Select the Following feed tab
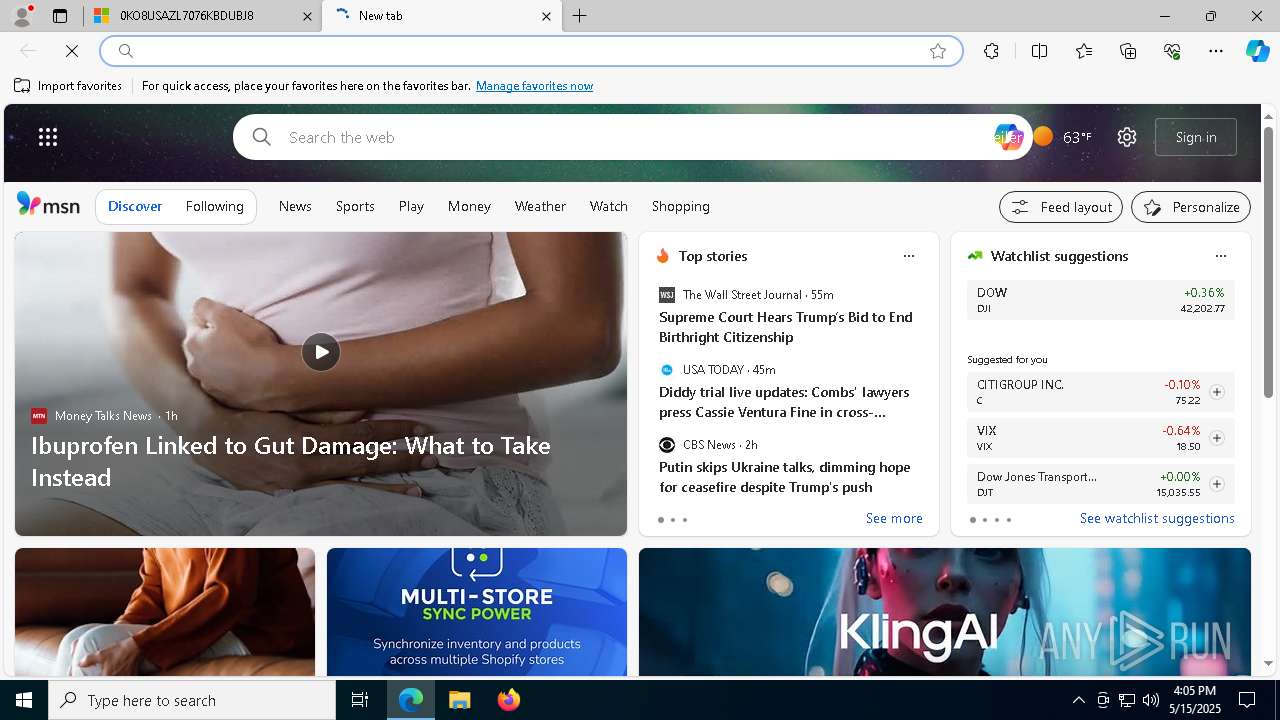The image size is (1280, 720). click(215, 206)
